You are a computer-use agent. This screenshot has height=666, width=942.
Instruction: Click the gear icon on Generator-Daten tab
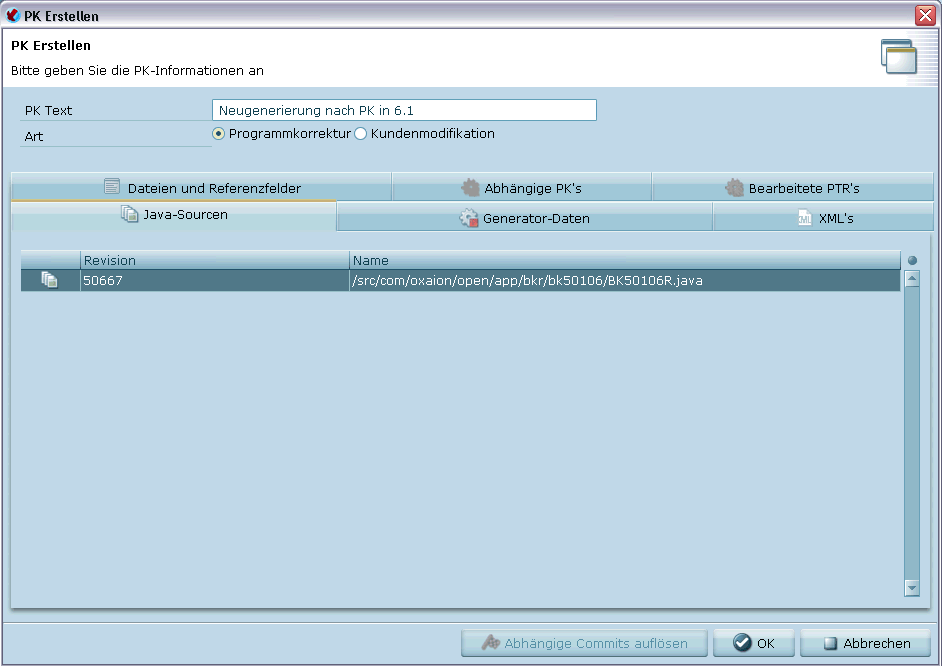pyautogui.click(x=469, y=217)
